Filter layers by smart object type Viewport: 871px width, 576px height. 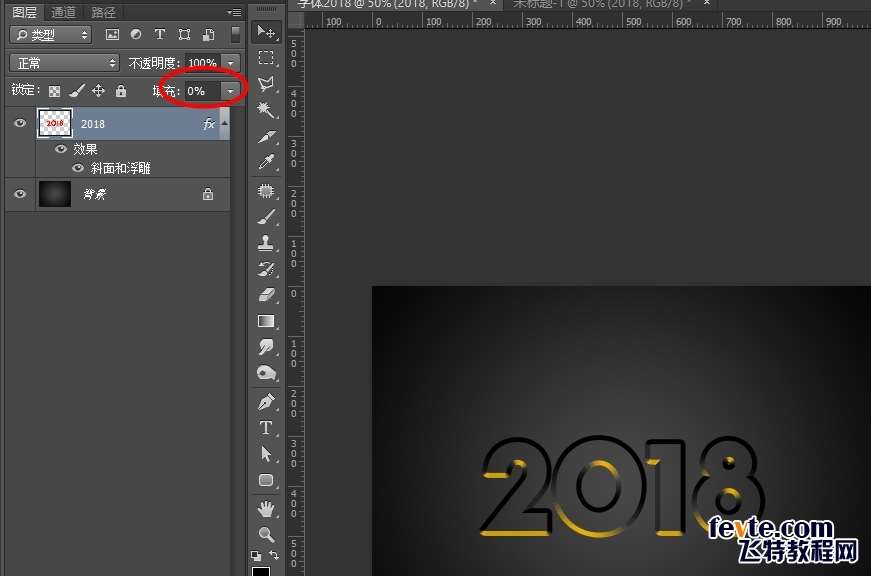[x=208, y=34]
